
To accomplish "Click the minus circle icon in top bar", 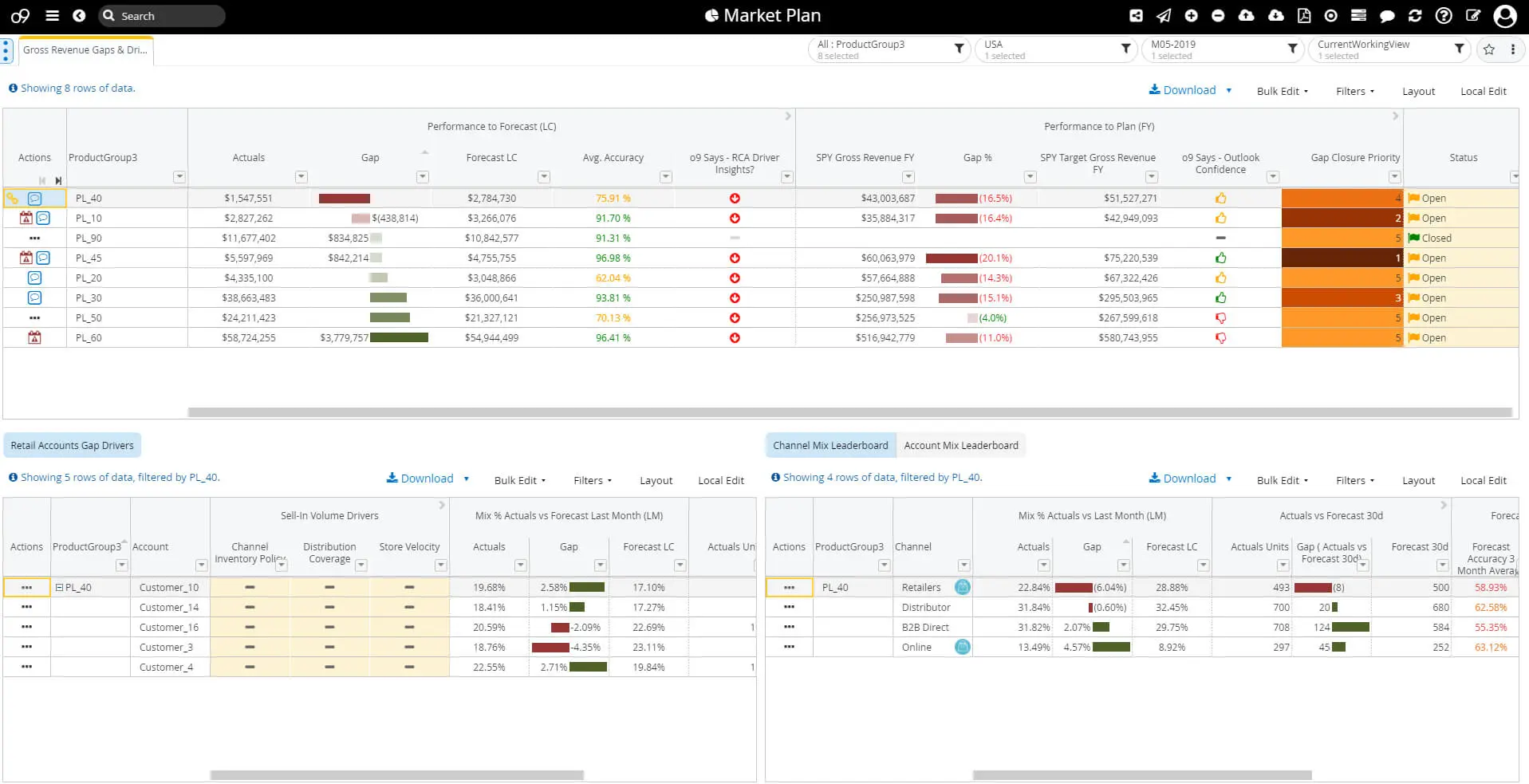I will (x=1218, y=15).
